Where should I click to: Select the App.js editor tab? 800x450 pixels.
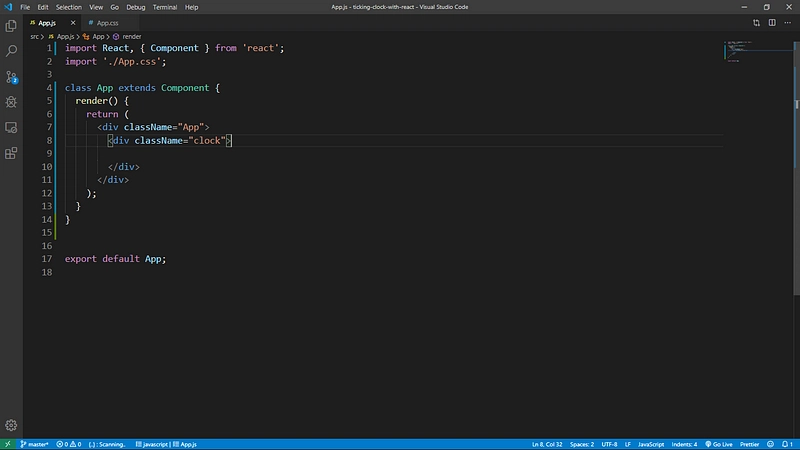47,23
